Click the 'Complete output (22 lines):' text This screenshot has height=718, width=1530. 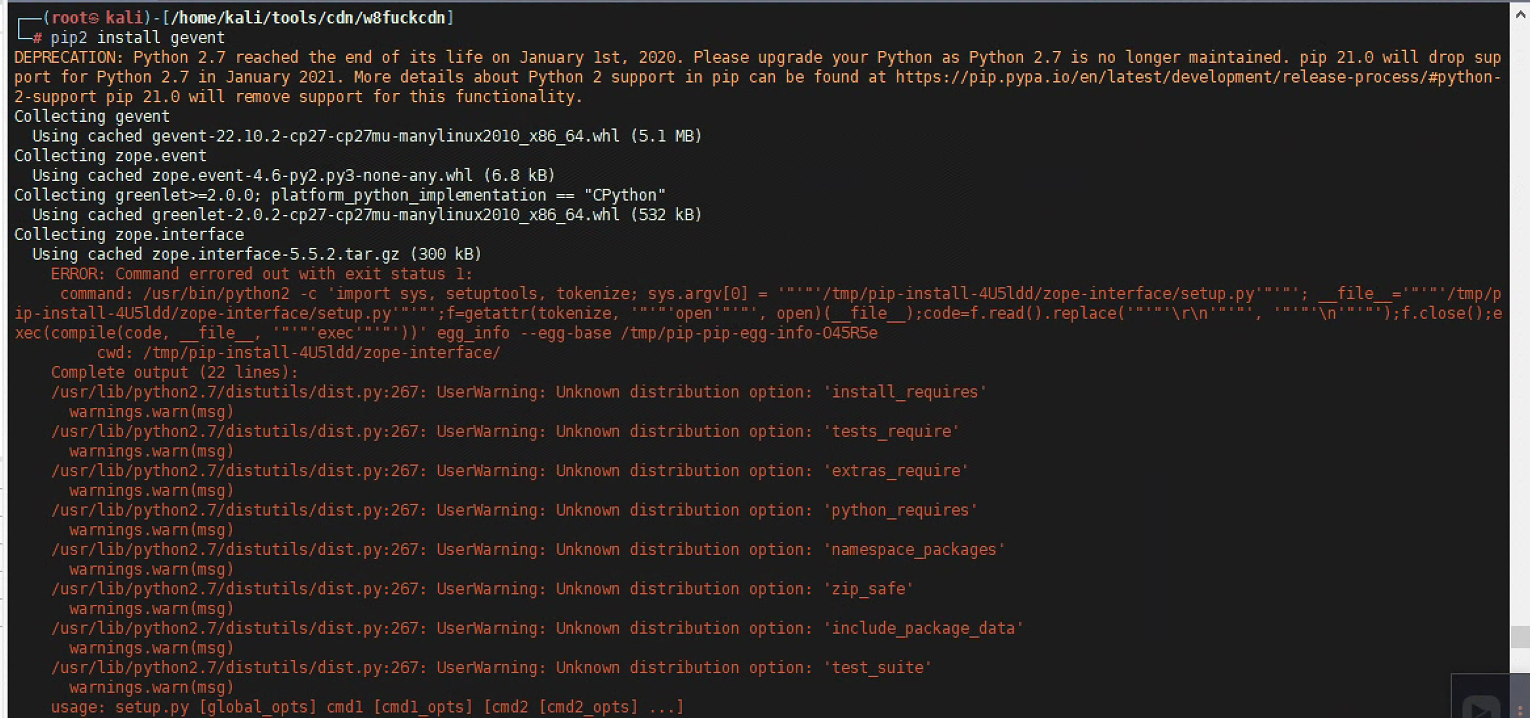point(175,372)
